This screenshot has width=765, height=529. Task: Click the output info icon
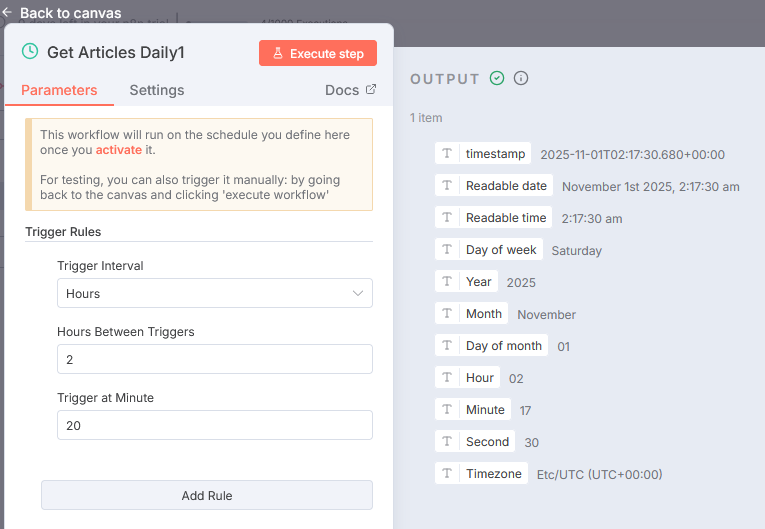pyautogui.click(x=521, y=78)
